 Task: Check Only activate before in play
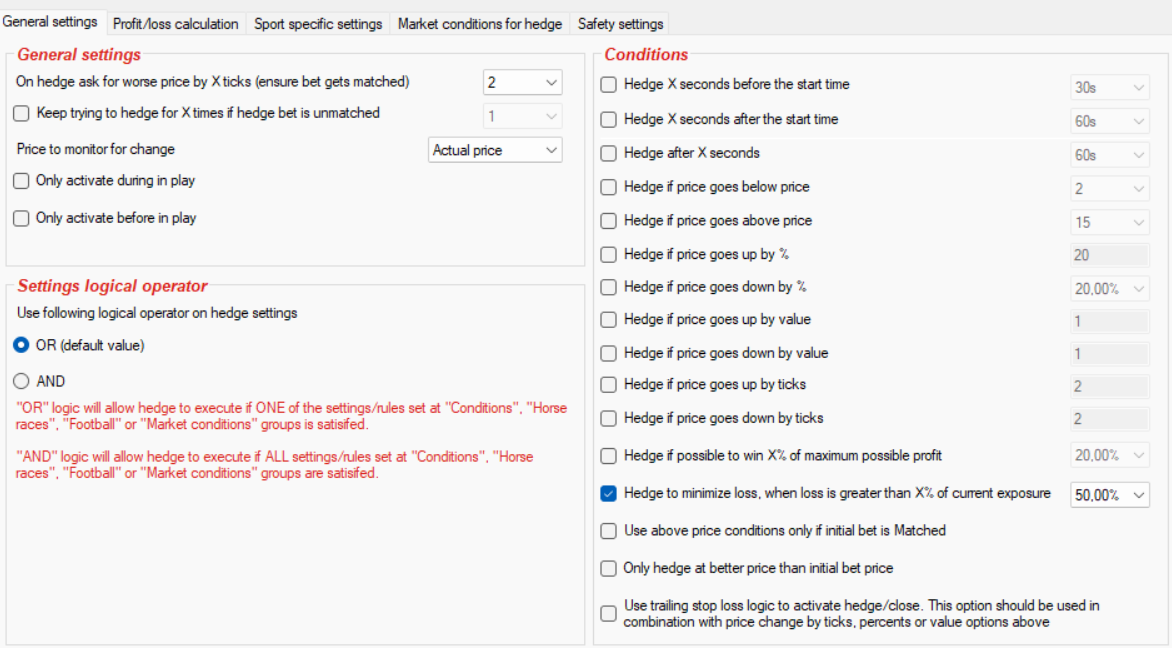21,218
